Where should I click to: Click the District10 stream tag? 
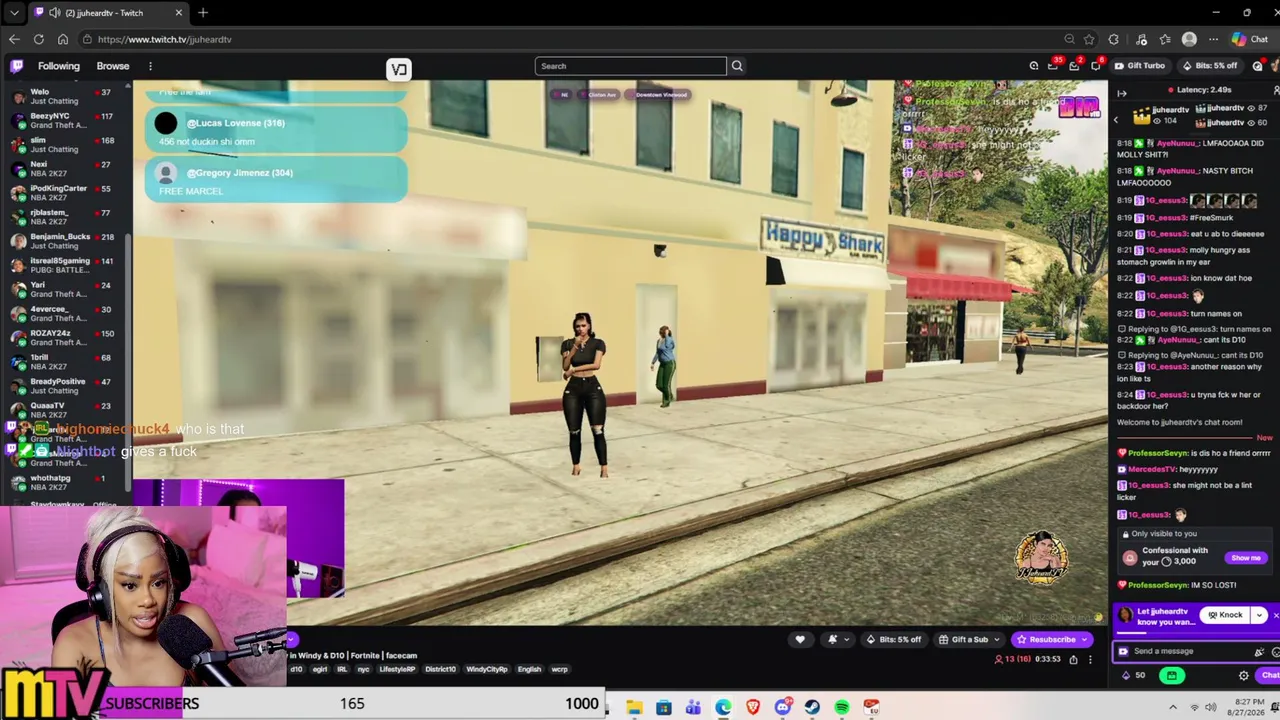pyautogui.click(x=440, y=670)
